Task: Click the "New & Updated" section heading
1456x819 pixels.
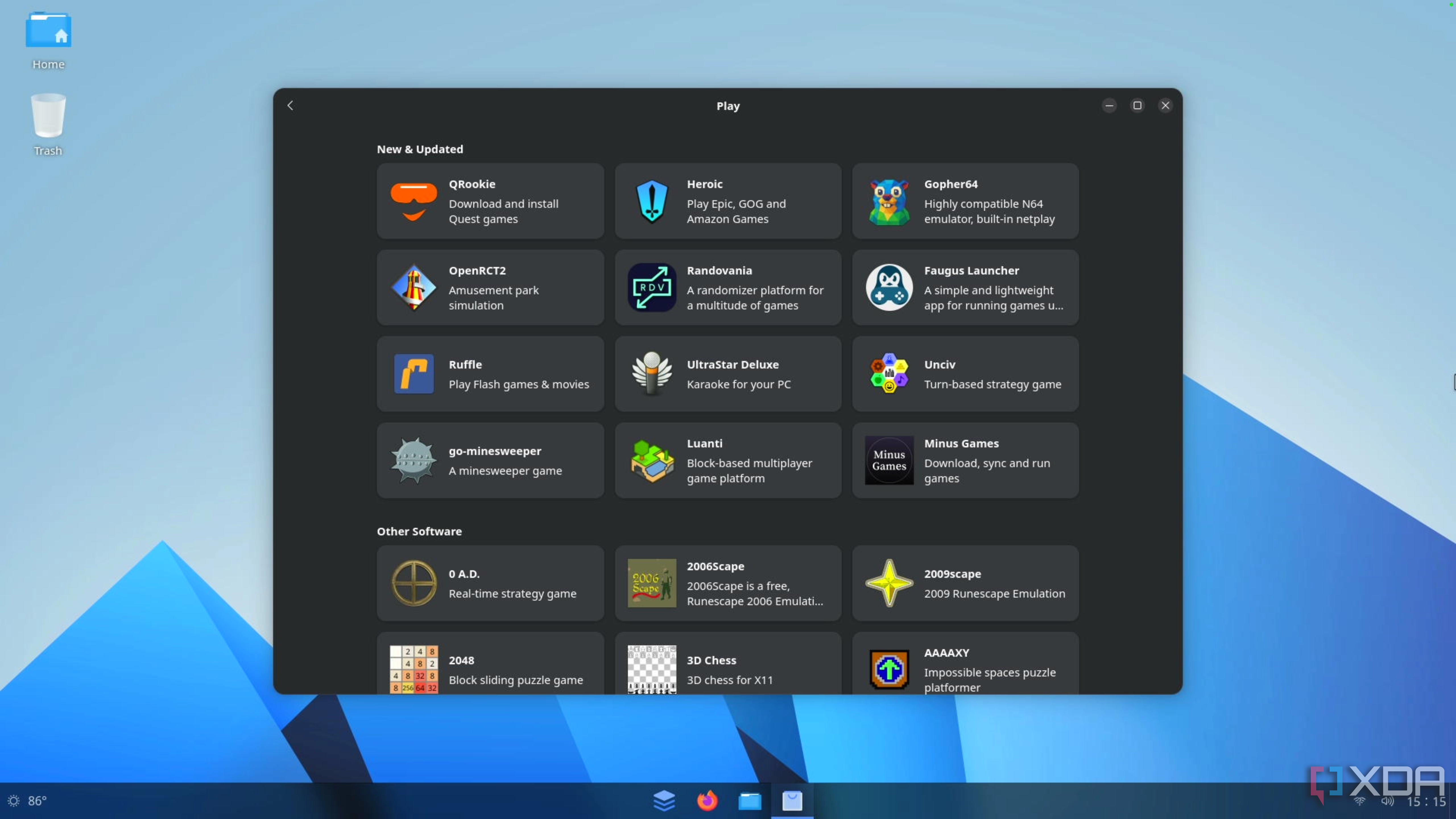Action: coord(419,149)
